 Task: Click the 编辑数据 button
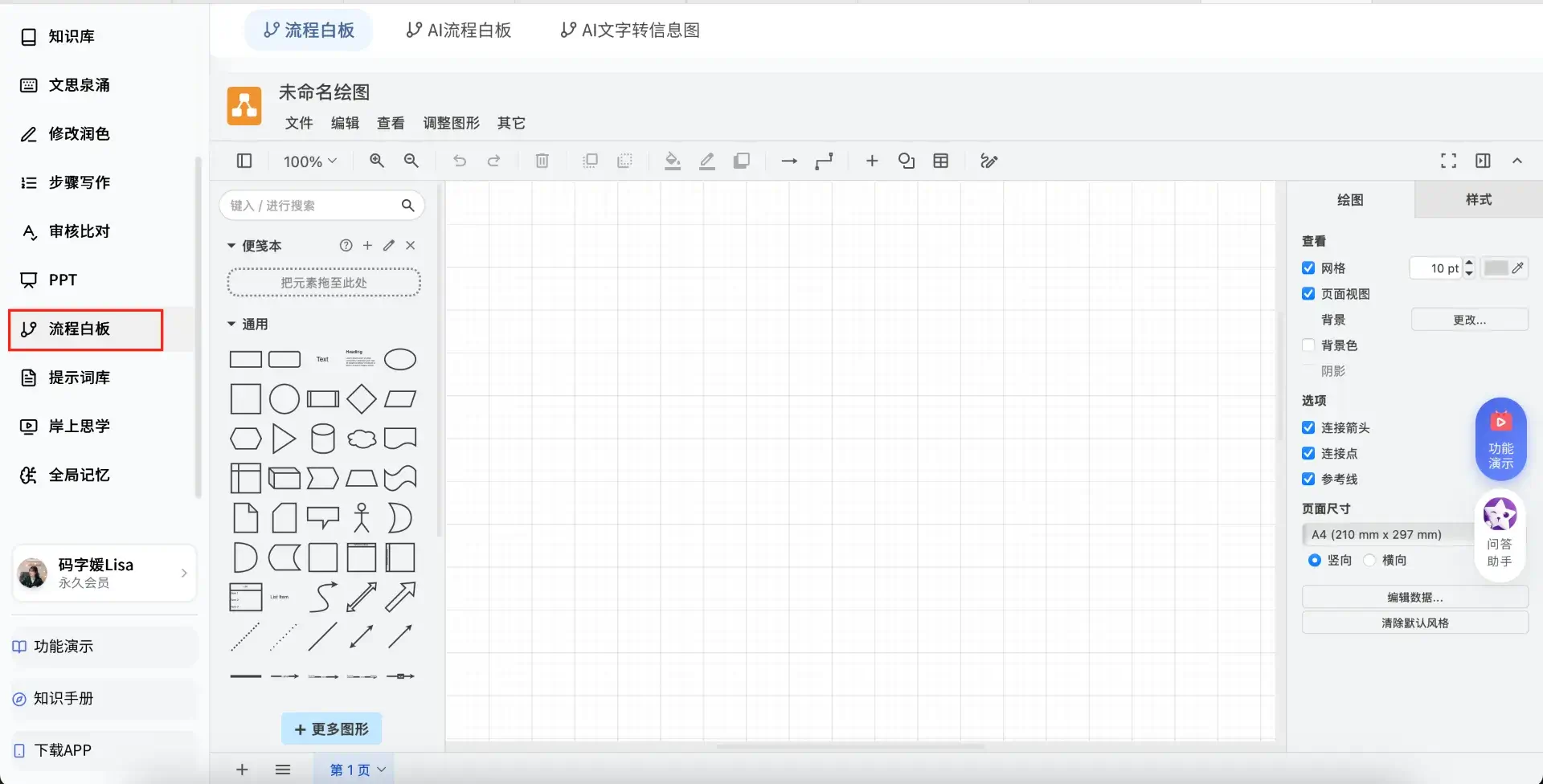click(1414, 598)
